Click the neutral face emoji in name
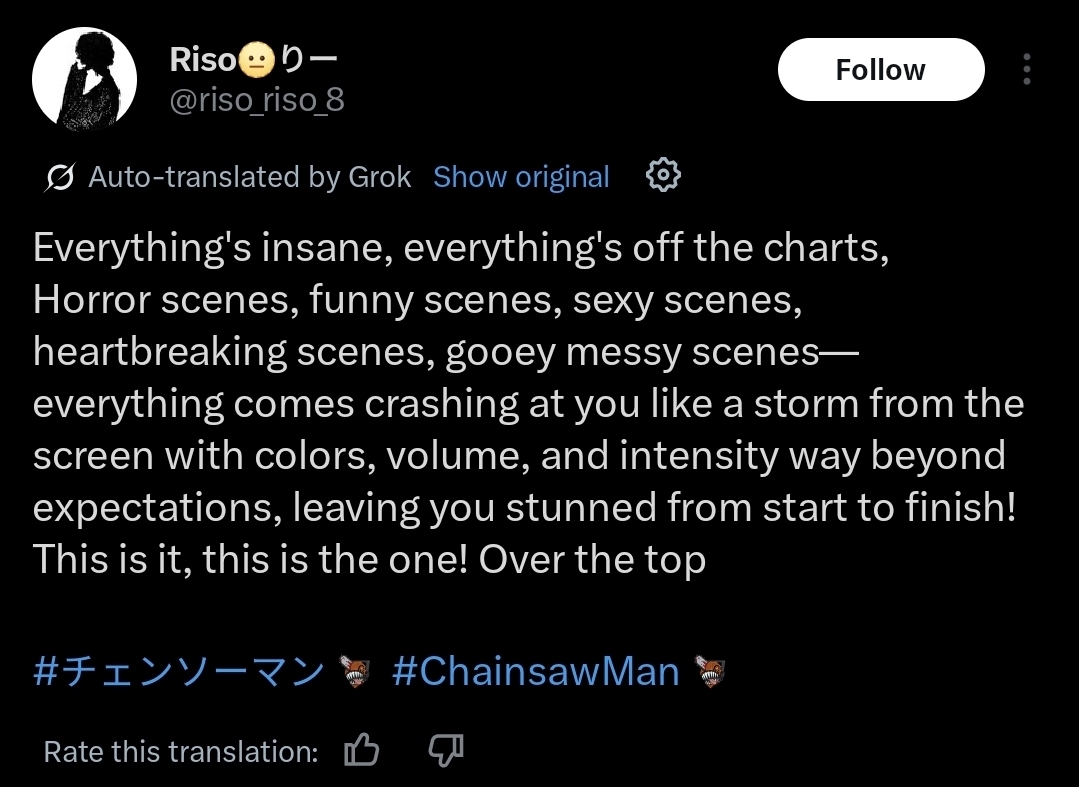1079x787 pixels. tap(255, 61)
